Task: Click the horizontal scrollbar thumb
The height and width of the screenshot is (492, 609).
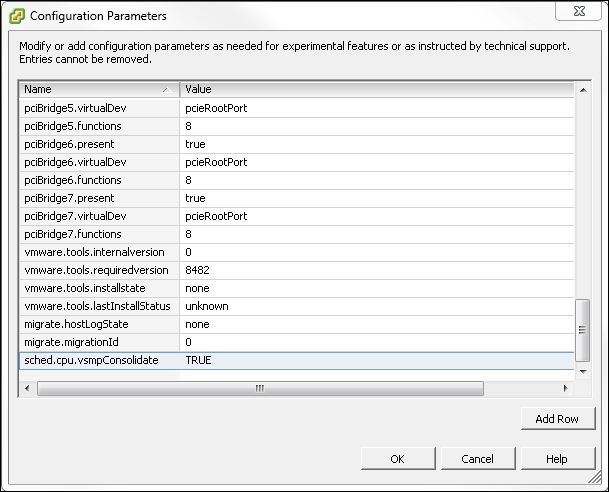Action: pyautogui.click(x=260, y=388)
